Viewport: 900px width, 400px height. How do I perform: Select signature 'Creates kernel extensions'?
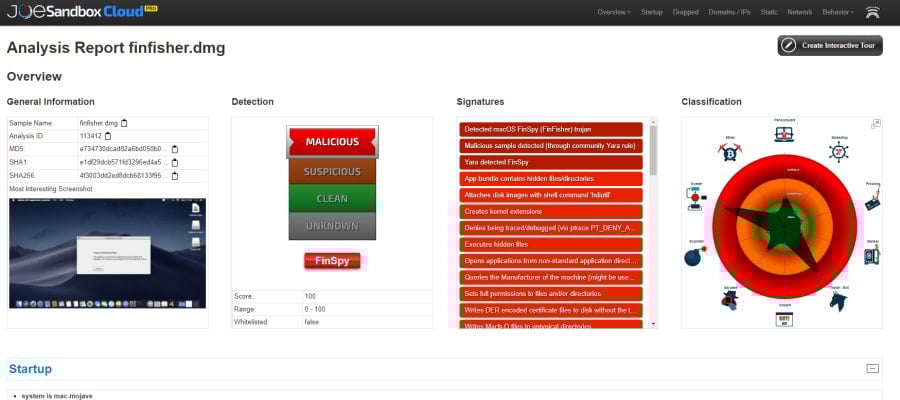pyautogui.click(x=550, y=212)
